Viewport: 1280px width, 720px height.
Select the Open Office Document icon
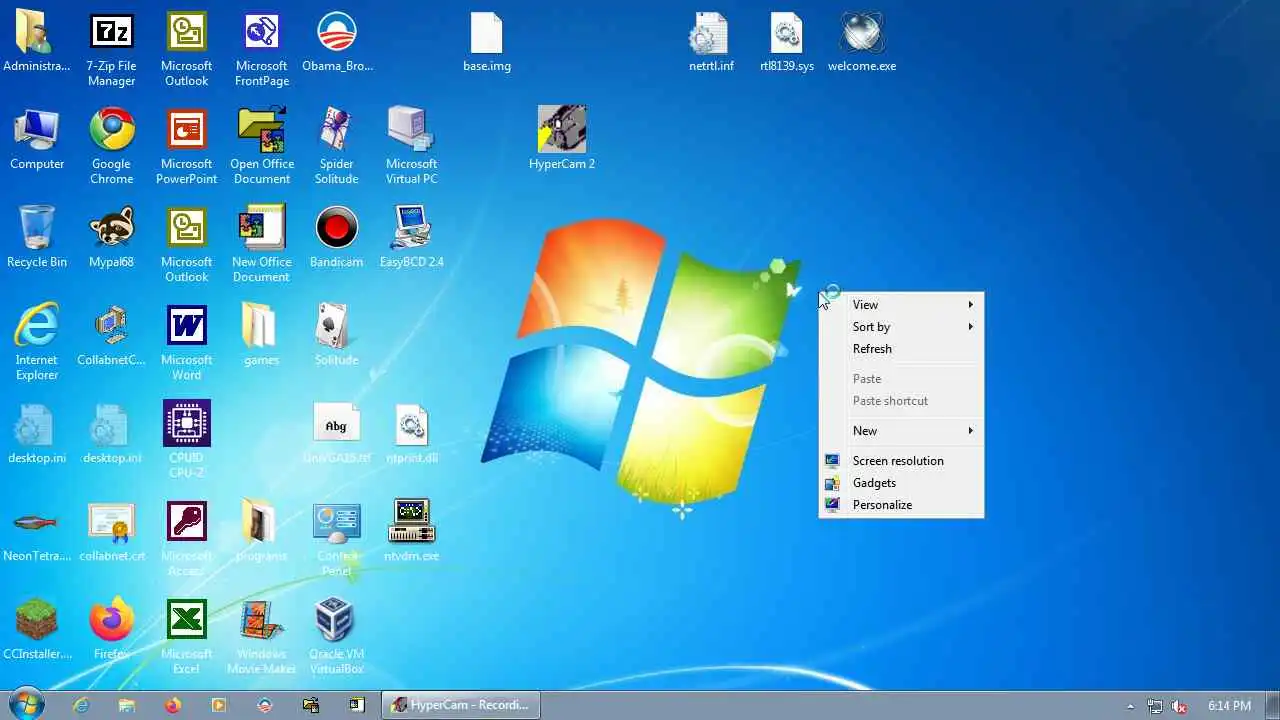coord(262,146)
